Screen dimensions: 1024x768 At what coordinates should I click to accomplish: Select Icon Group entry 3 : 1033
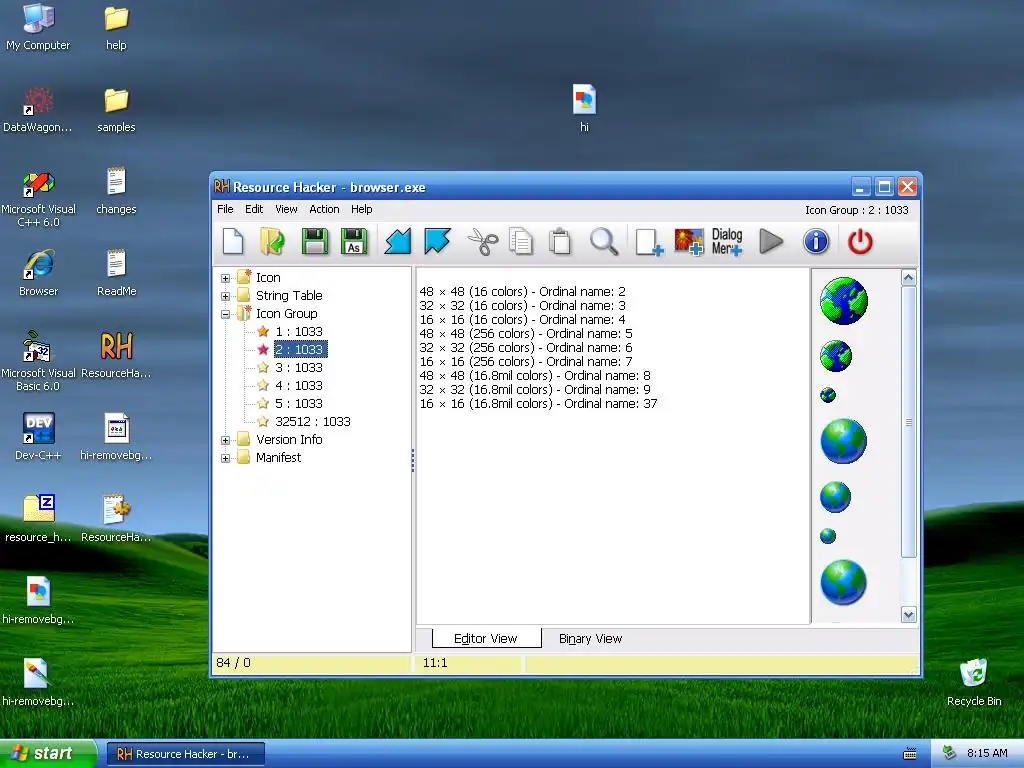(x=298, y=368)
